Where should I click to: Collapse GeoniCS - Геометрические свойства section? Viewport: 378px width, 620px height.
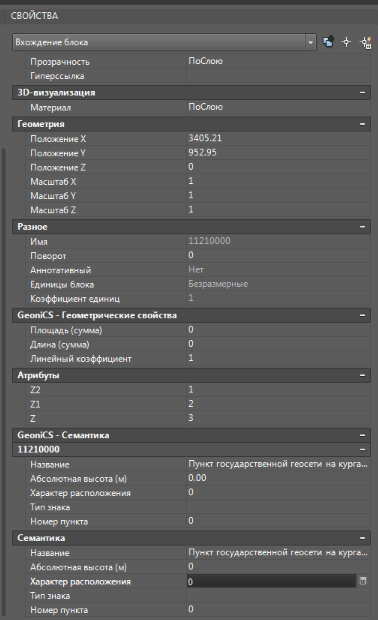click(362, 315)
